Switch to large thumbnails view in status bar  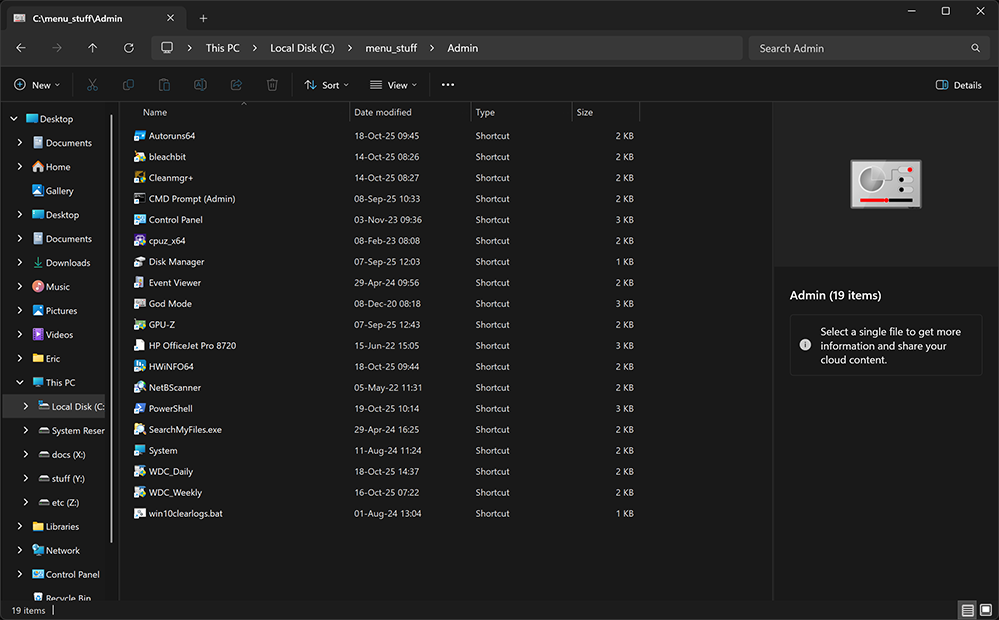(986, 610)
